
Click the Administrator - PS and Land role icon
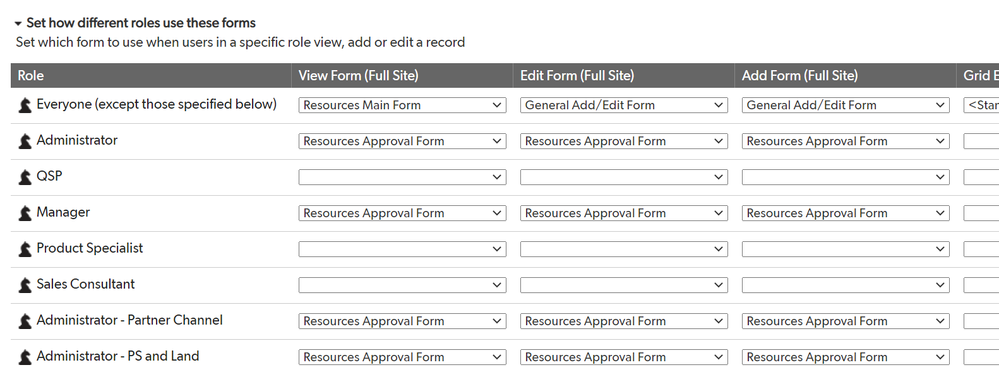[x=25, y=357]
